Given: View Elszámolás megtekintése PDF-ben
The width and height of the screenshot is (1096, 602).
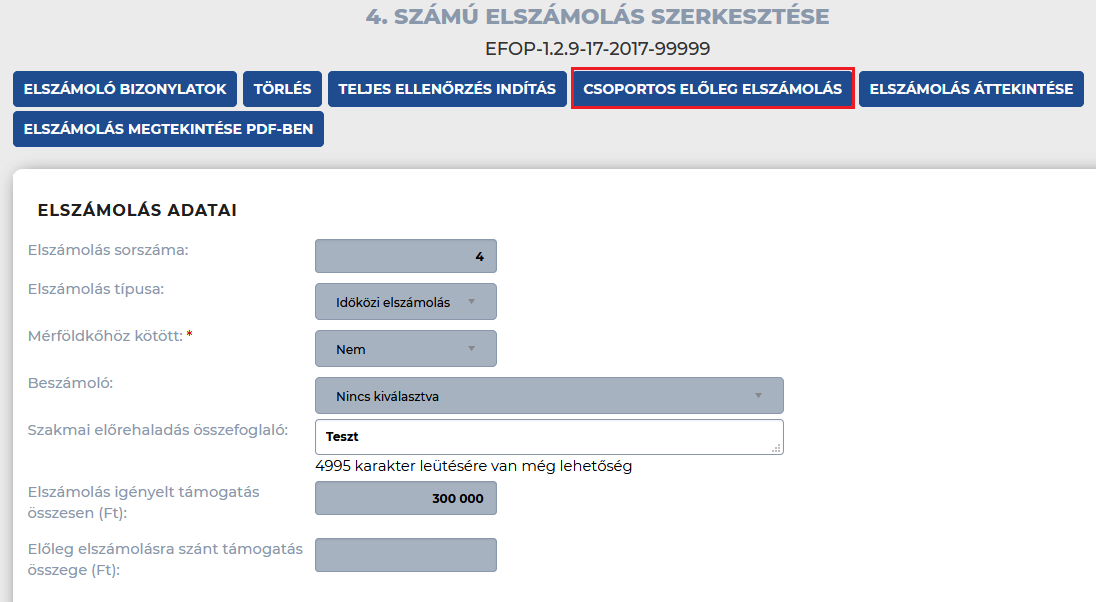Looking at the screenshot, I should click(168, 129).
